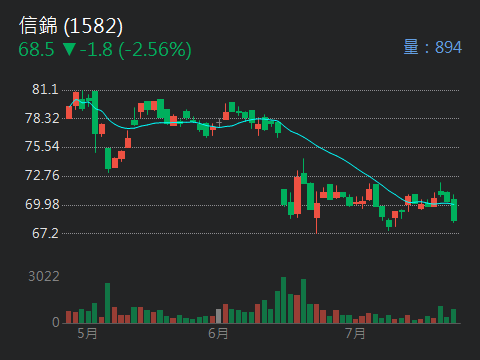This screenshot has height=360, width=480.
Task: Click the 69.98 price axis label
Action: click(x=42, y=204)
